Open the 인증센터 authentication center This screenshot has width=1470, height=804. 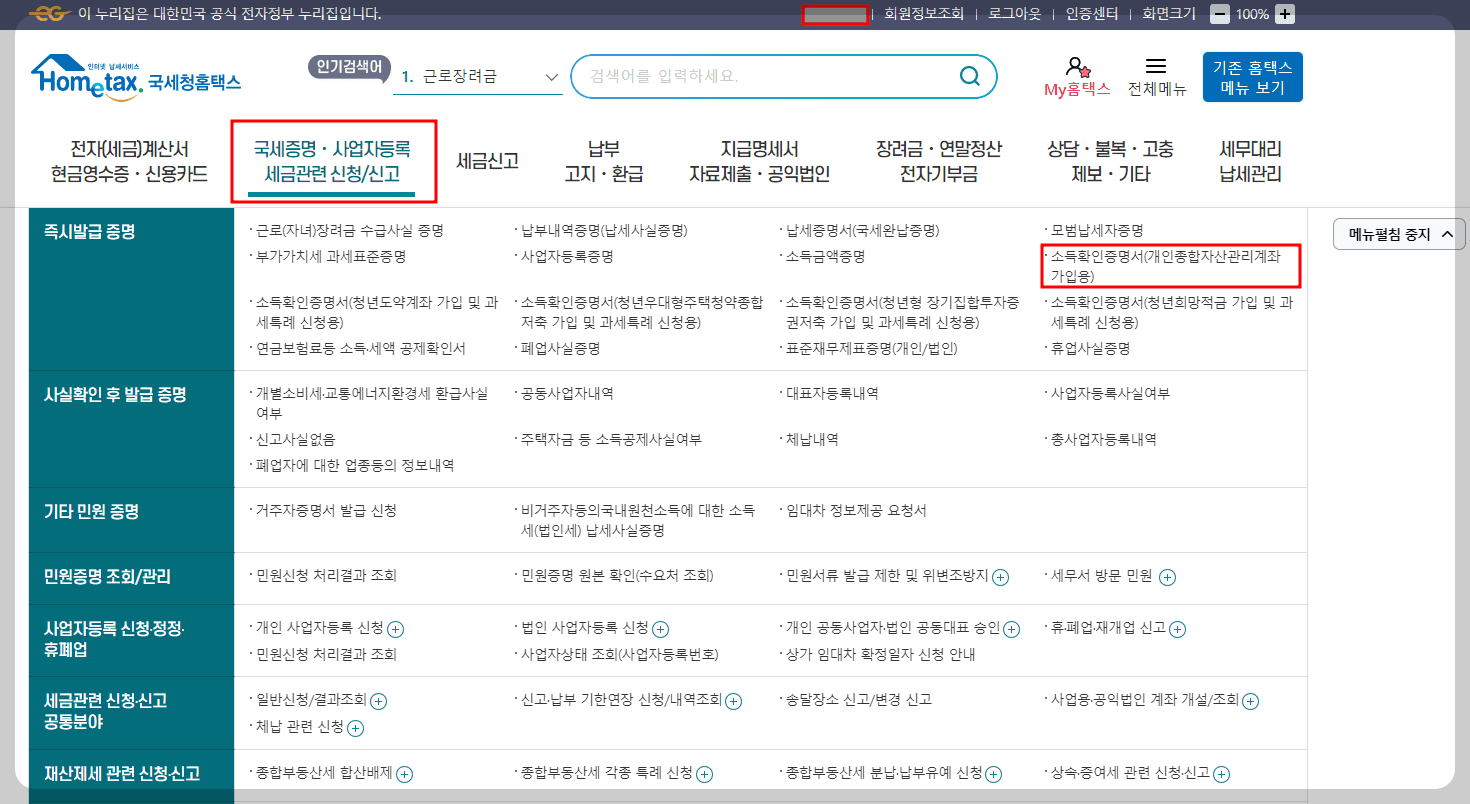pos(1090,14)
